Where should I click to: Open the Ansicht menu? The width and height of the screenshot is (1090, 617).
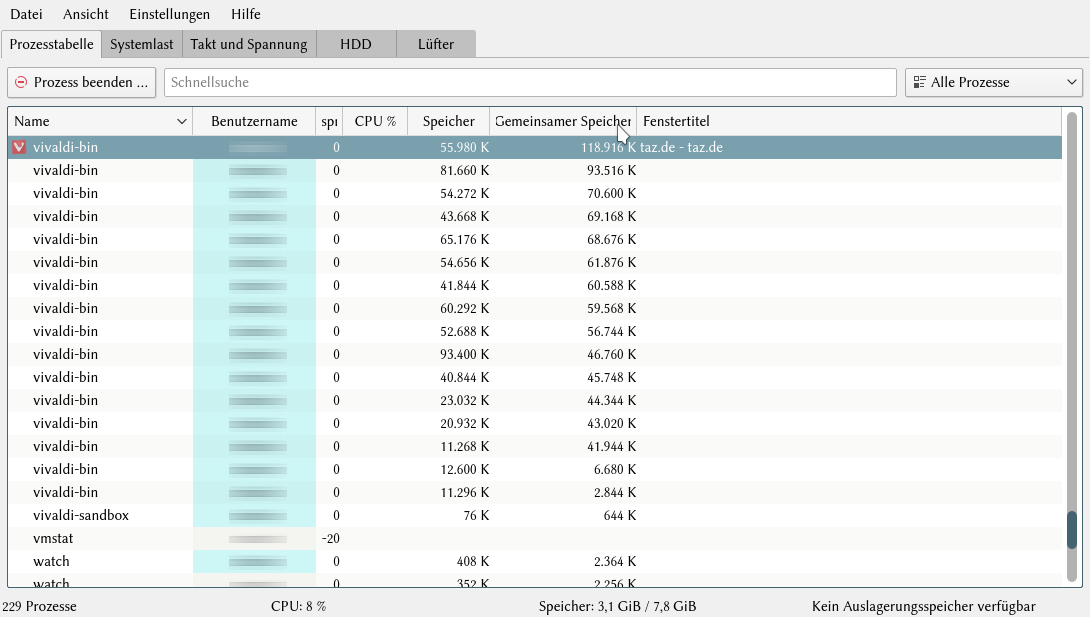[86, 14]
